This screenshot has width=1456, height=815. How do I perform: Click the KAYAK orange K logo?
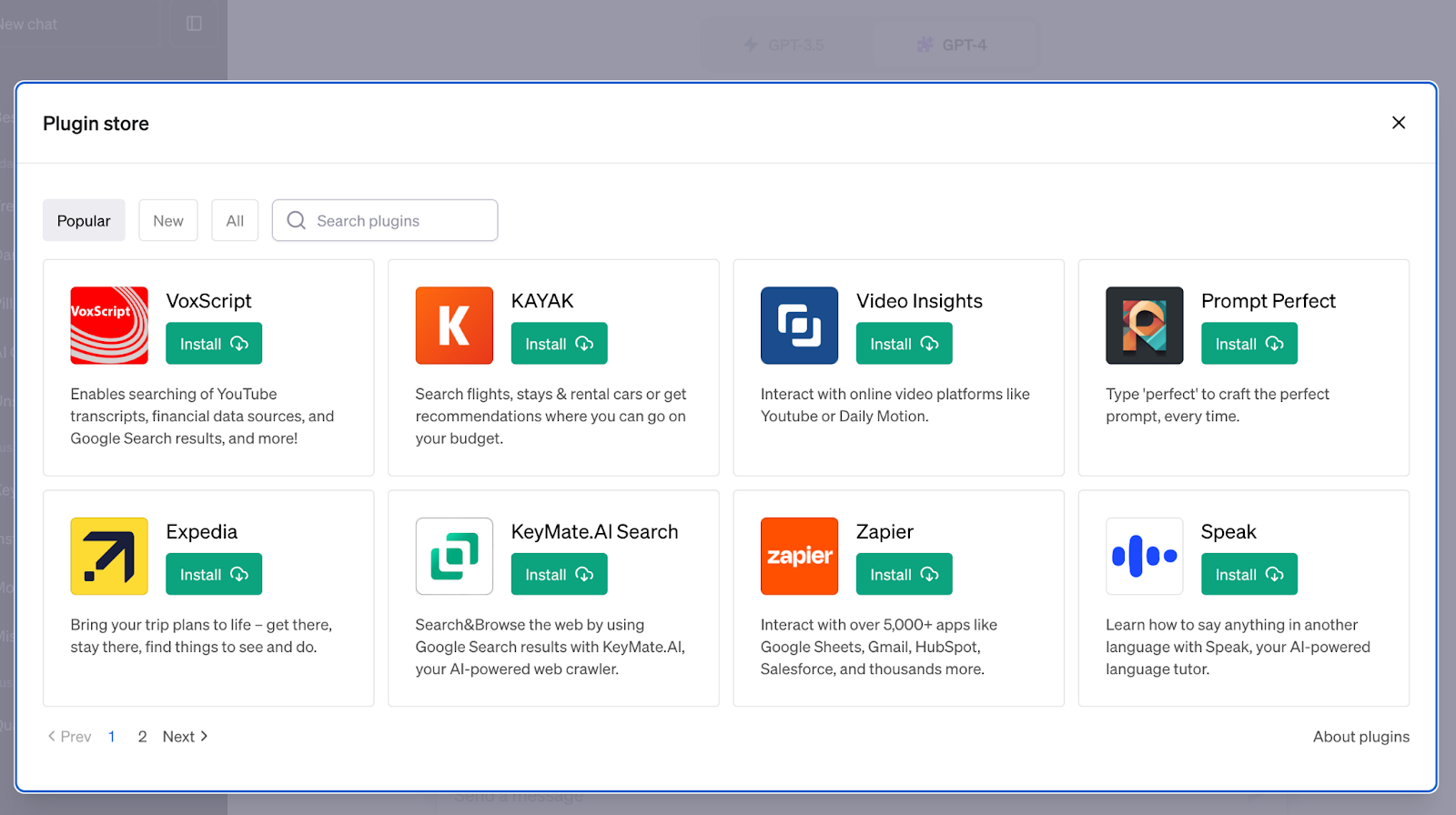click(x=454, y=326)
